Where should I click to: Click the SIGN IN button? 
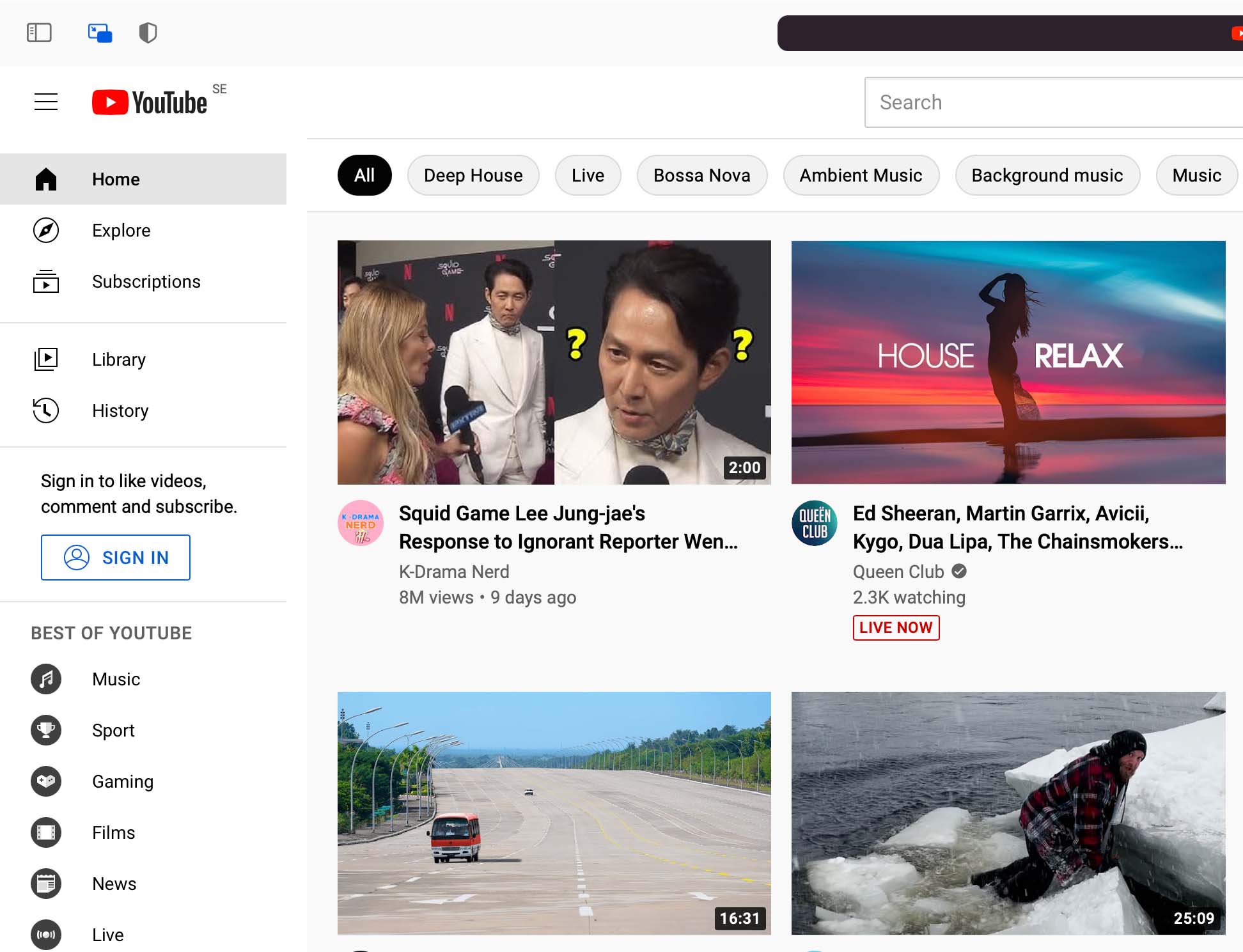tap(115, 557)
